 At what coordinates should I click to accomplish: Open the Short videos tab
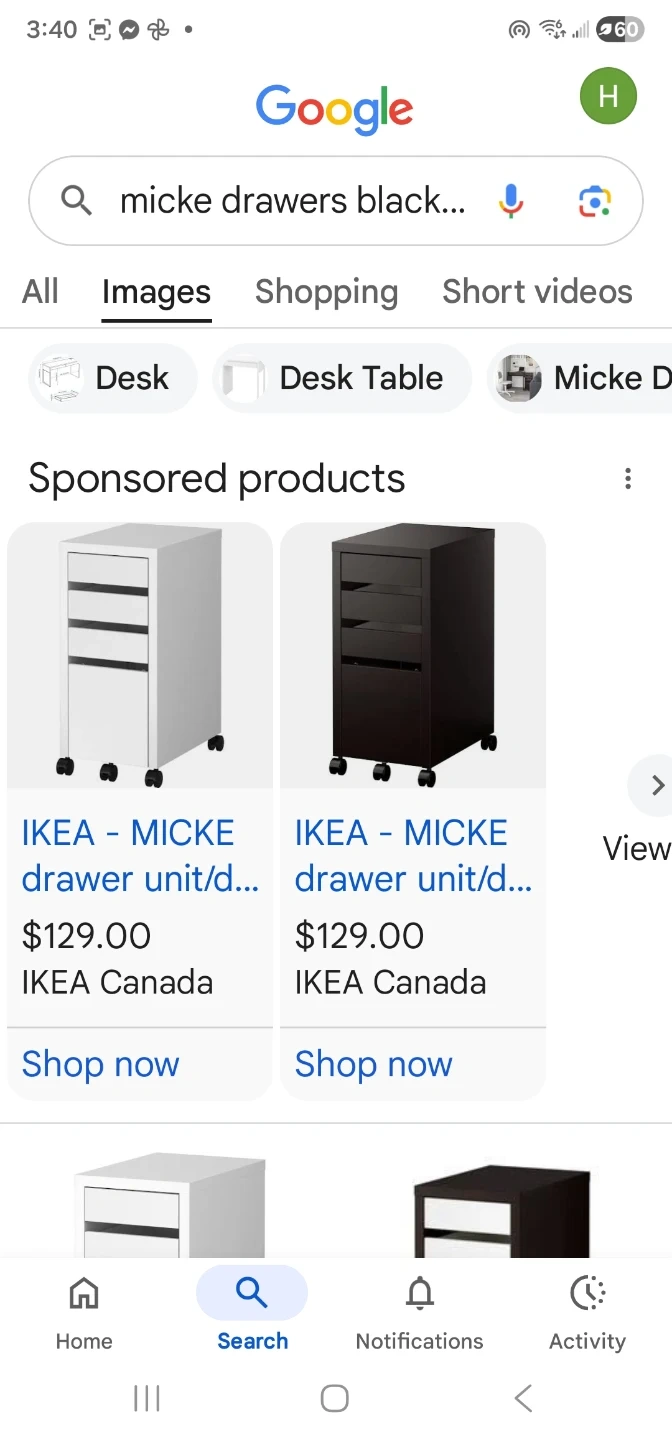click(537, 292)
